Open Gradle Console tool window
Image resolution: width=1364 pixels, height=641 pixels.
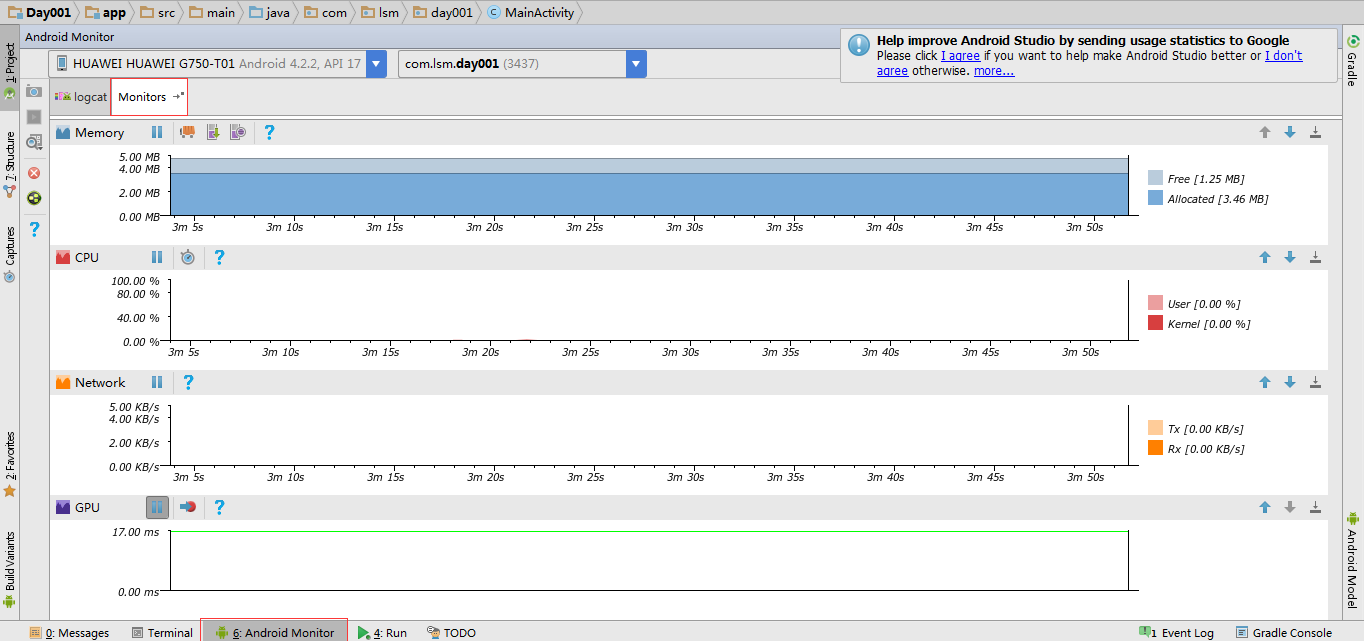pos(1284,633)
